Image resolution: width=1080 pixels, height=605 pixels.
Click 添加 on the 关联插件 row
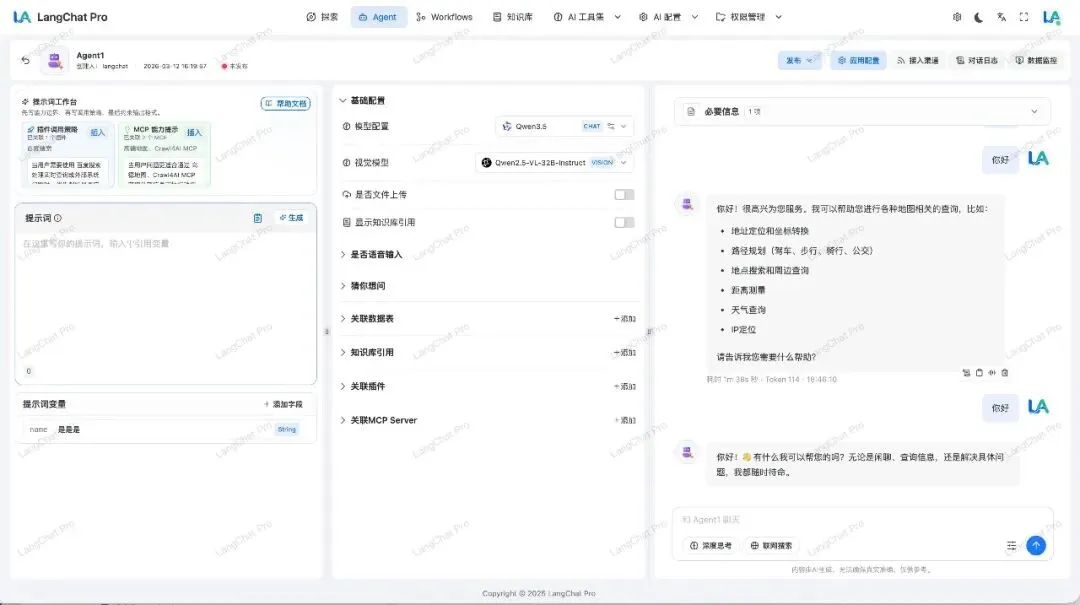click(625, 387)
